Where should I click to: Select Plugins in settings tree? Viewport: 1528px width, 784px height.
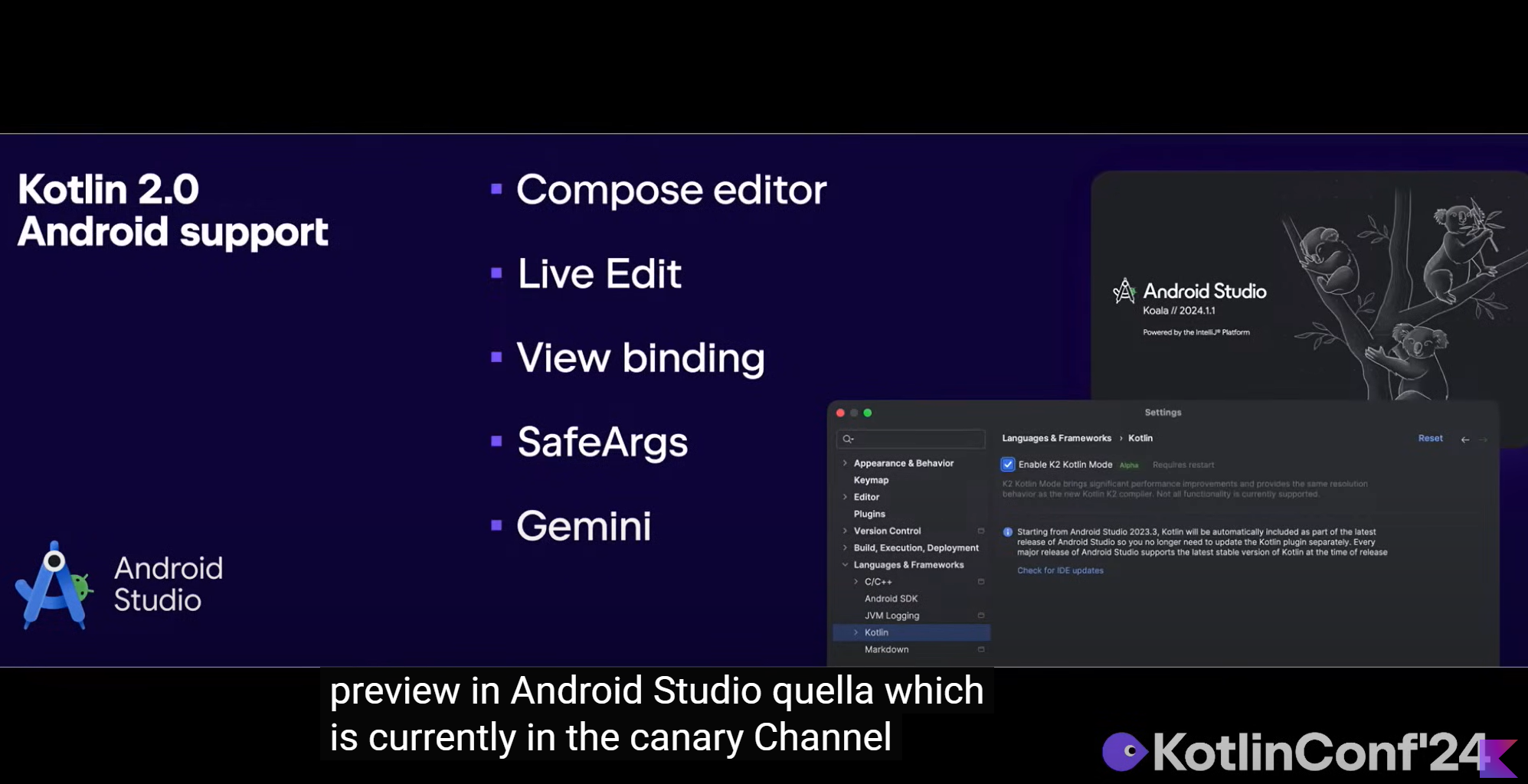(869, 514)
